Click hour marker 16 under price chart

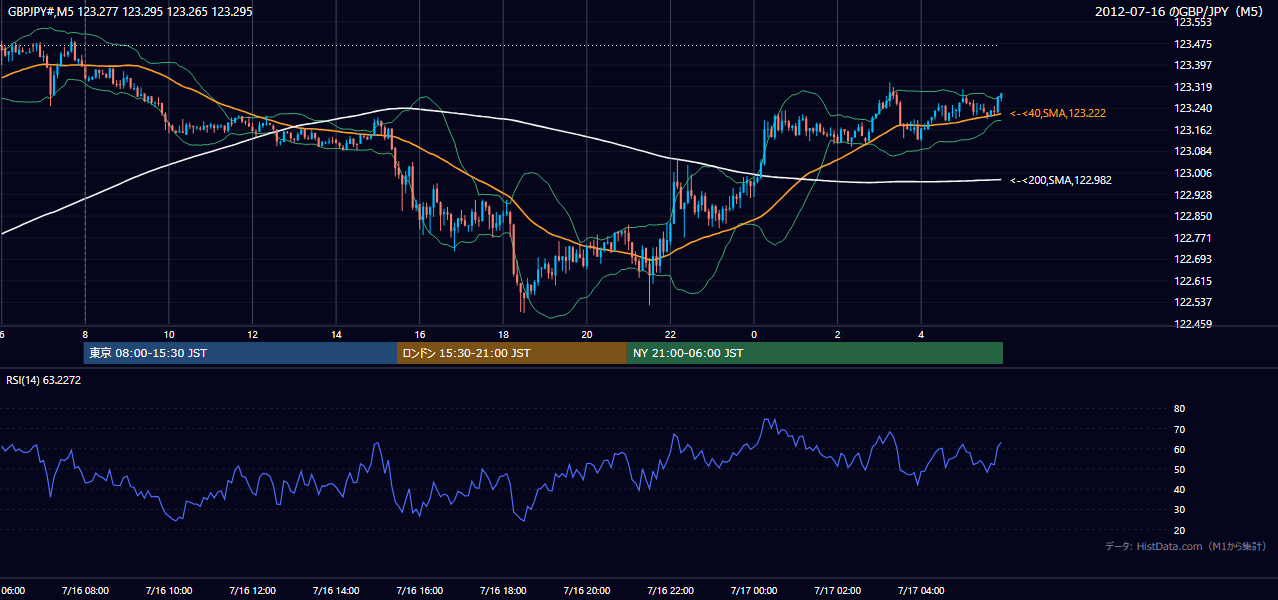pos(420,335)
